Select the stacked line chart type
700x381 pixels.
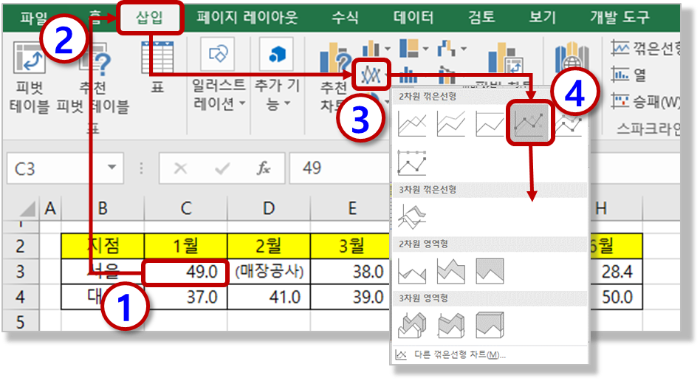pos(451,124)
